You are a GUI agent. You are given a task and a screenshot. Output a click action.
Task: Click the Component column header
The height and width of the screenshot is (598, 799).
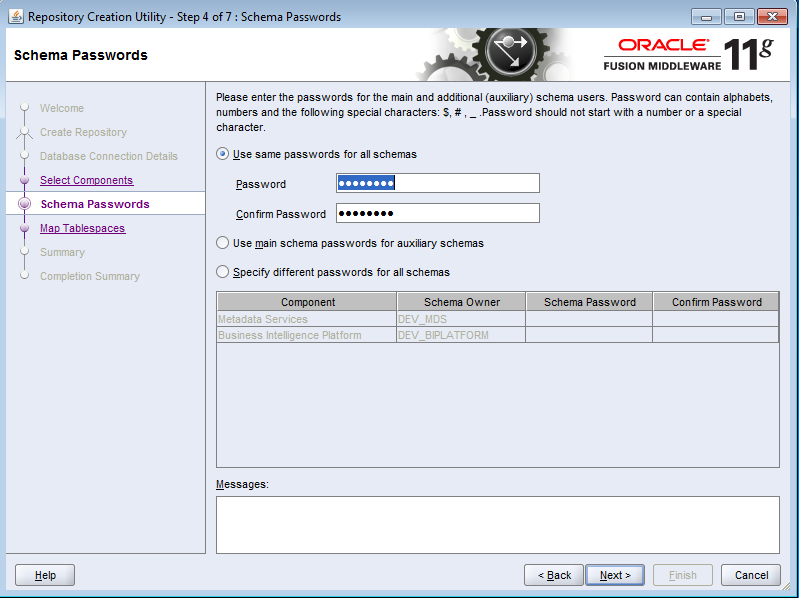pyautogui.click(x=307, y=302)
